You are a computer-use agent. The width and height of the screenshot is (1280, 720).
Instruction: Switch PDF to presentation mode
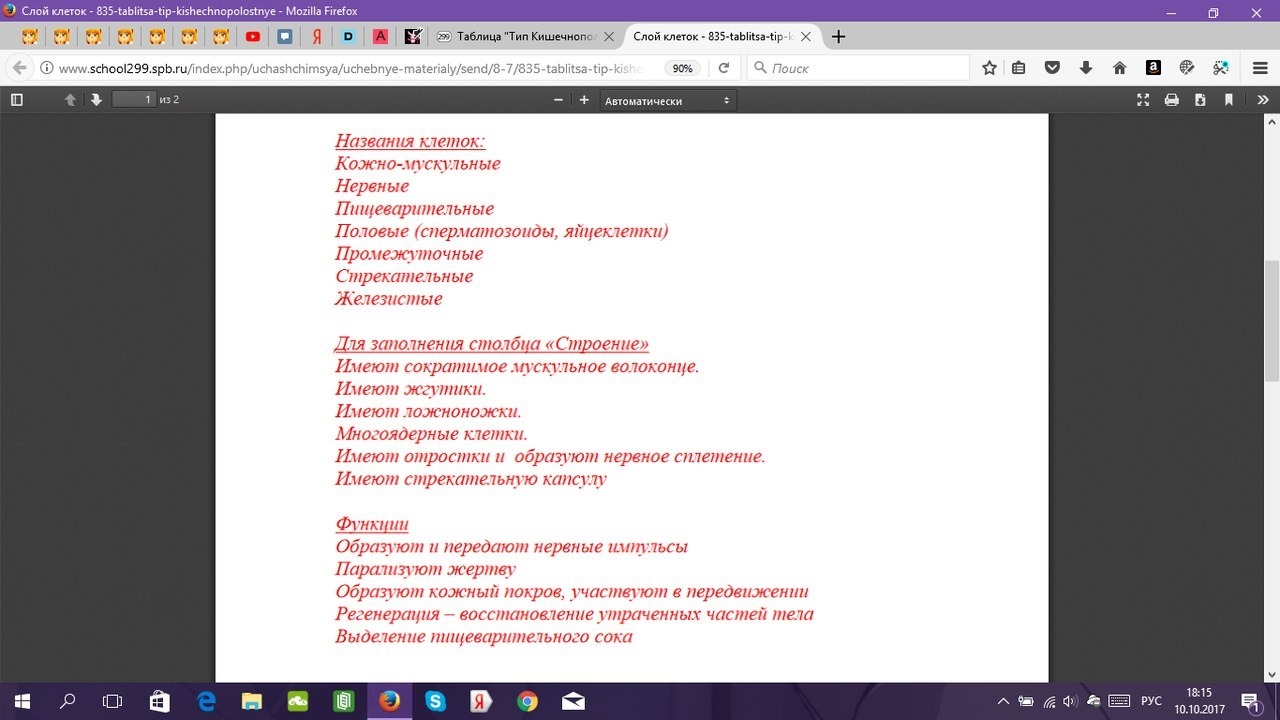pos(1144,100)
